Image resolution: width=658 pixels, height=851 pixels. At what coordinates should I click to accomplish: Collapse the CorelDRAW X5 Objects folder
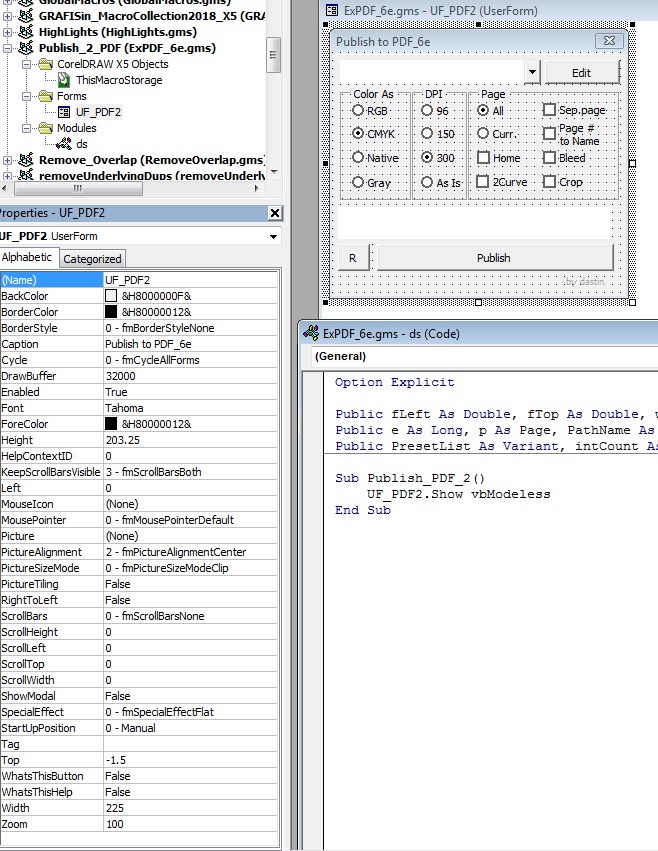(26, 64)
